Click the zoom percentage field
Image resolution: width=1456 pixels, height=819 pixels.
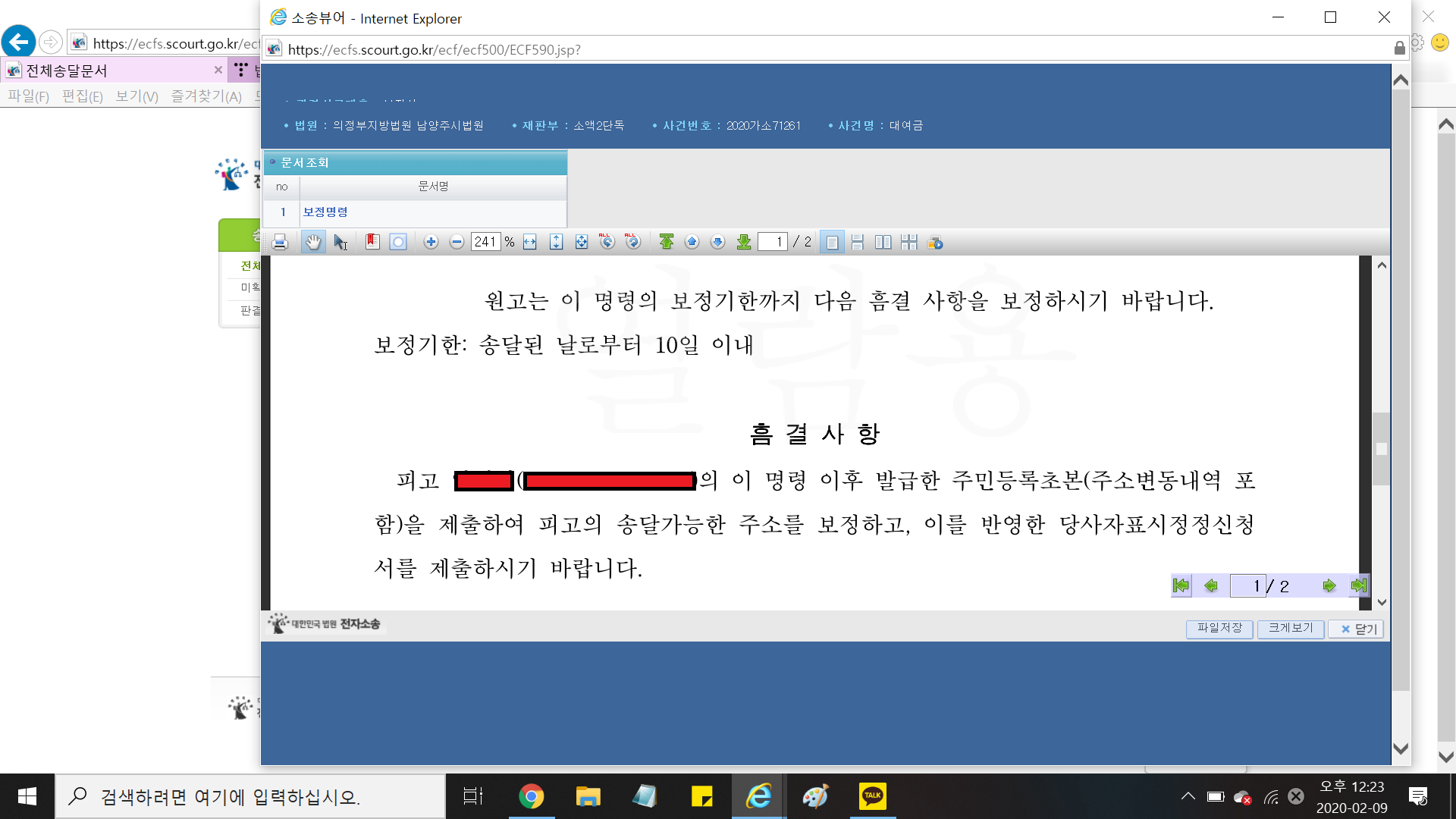(485, 242)
